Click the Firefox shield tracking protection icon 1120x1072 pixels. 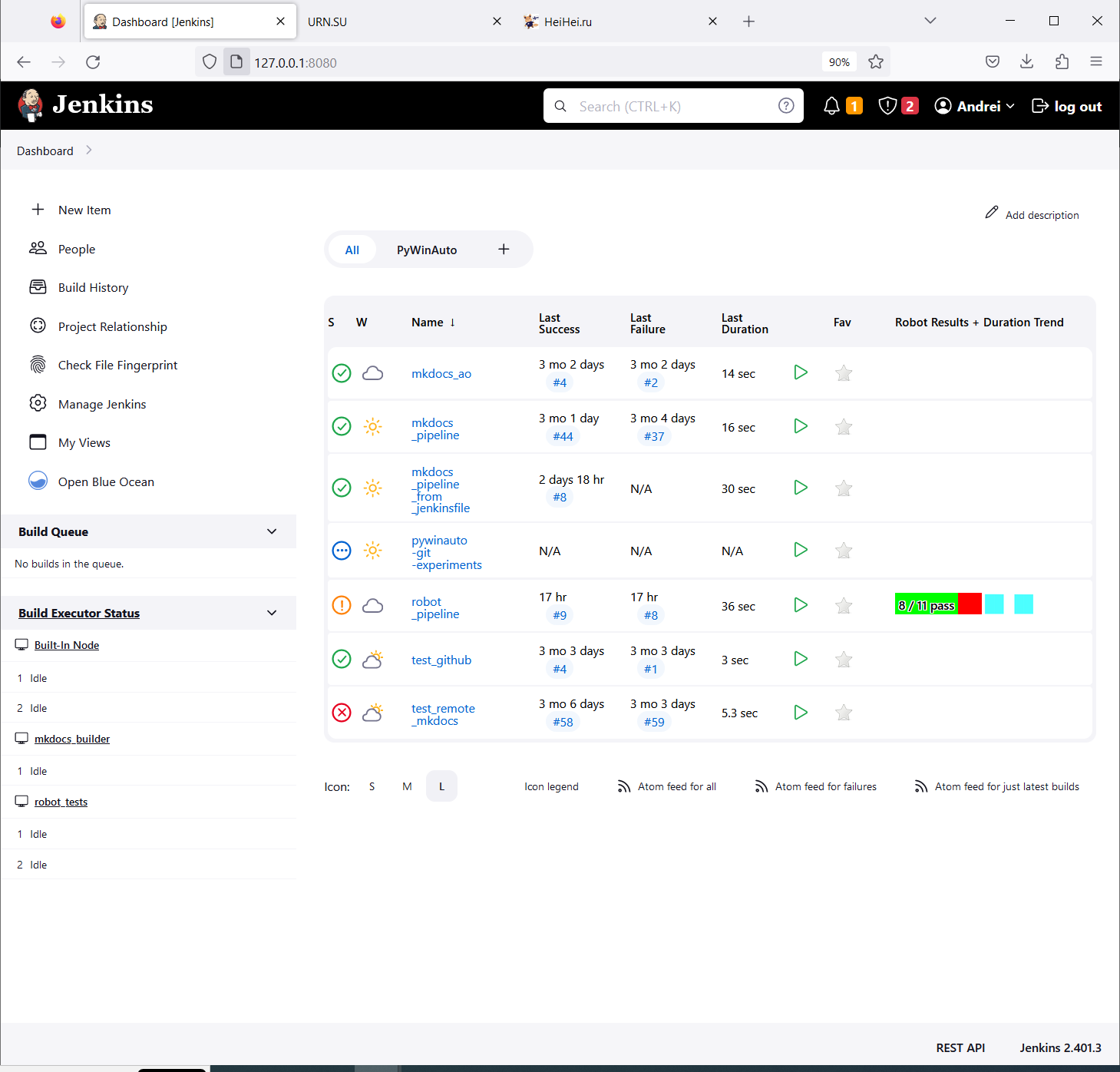[210, 62]
